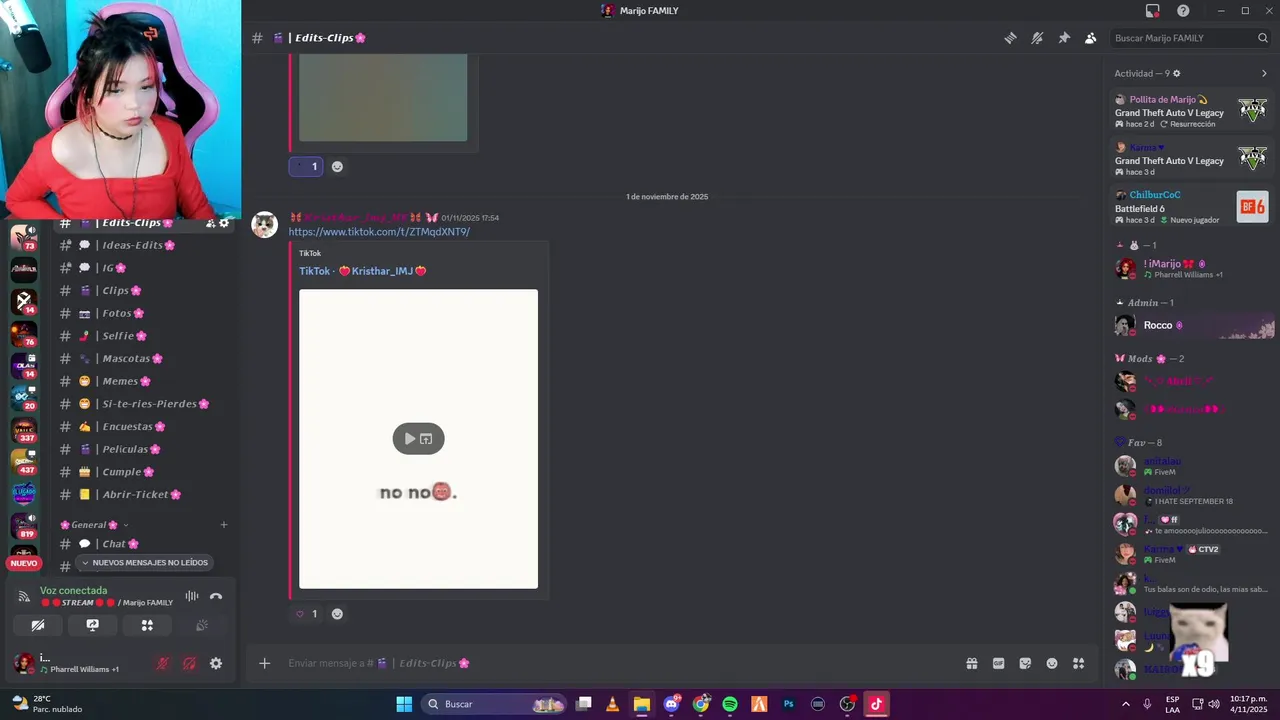1280x720 pixels.
Task: Open TikTok app in the taskbar
Action: tap(876, 704)
